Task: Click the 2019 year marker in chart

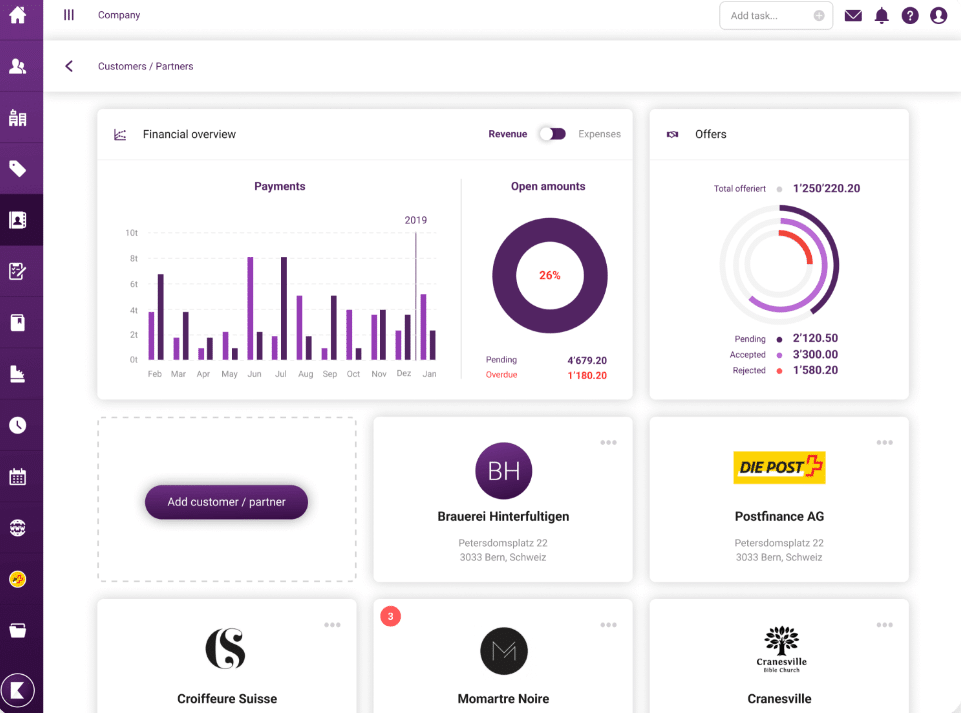Action: pyautogui.click(x=416, y=220)
